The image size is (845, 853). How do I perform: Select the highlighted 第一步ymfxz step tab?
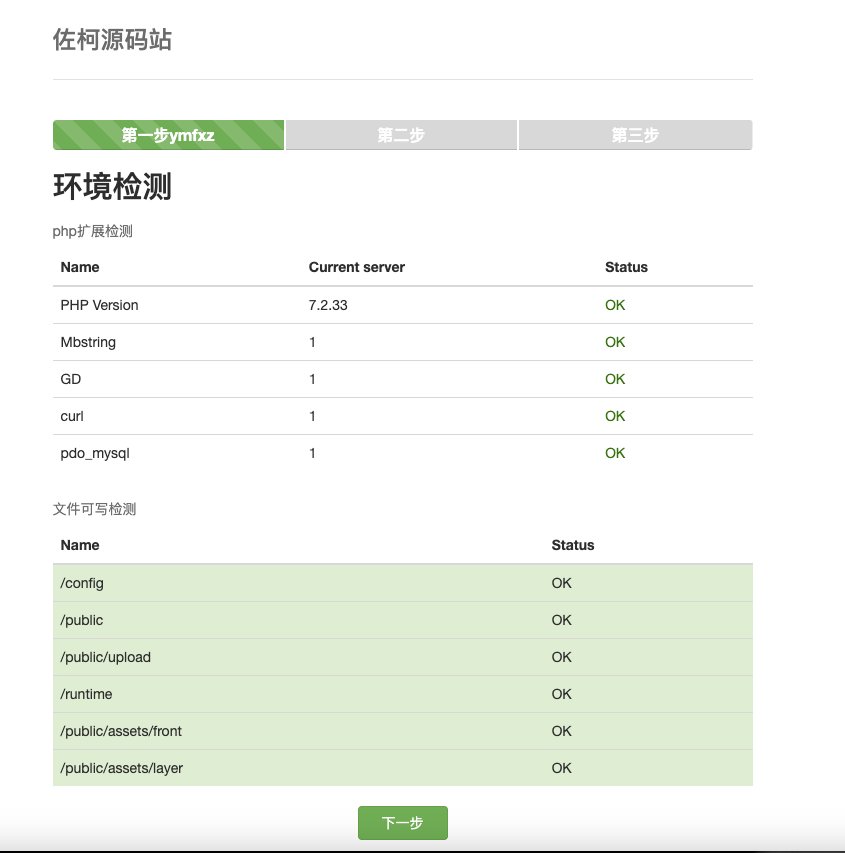[167, 134]
